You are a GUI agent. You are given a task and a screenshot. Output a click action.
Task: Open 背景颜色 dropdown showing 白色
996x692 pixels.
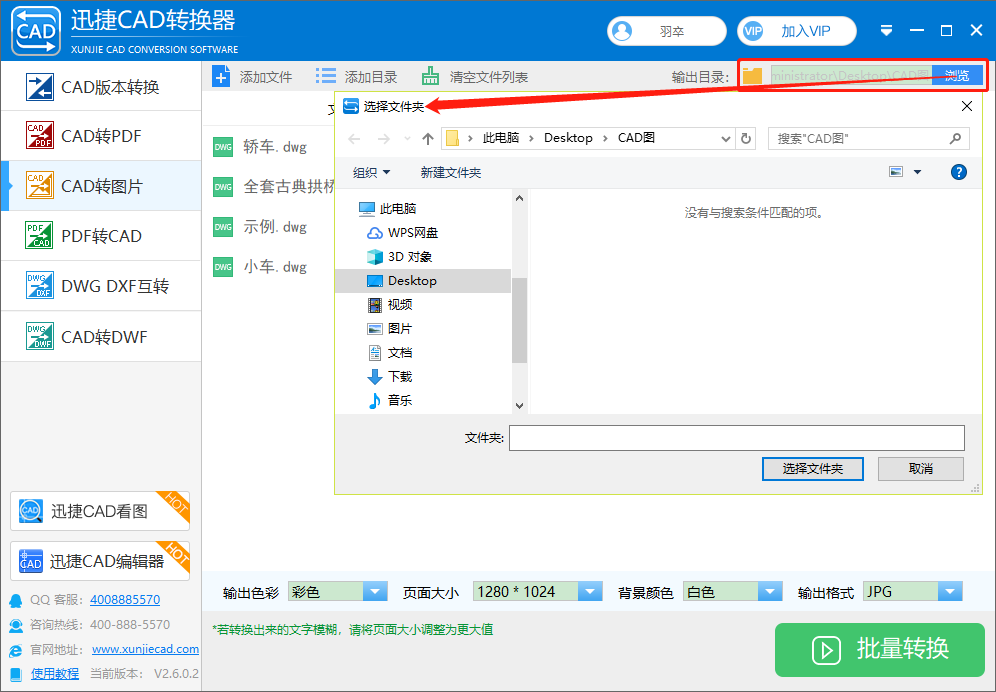732,592
